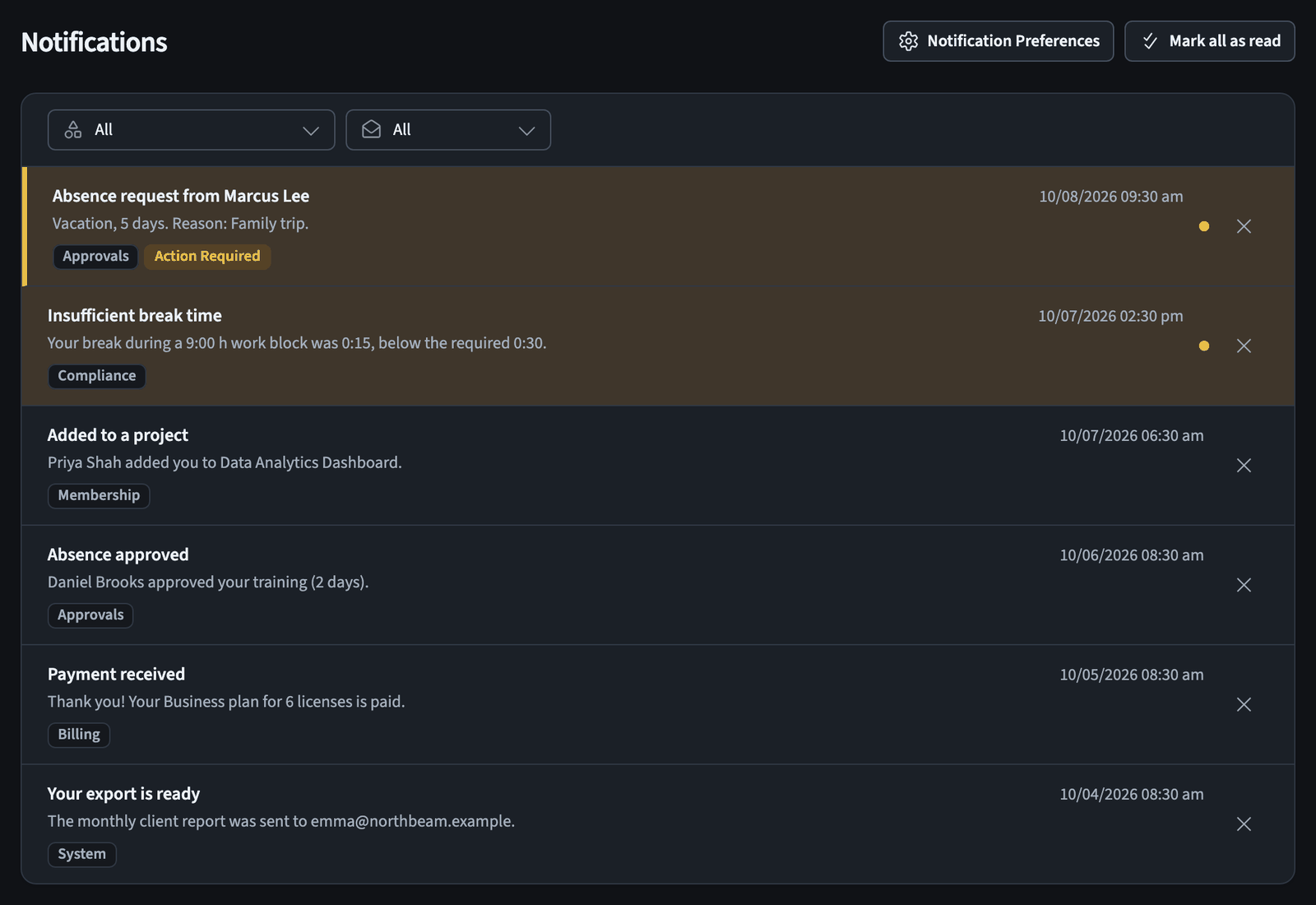1316x905 pixels.
Task: Click the Action Required tag
Action: click(x=207, y=256)
